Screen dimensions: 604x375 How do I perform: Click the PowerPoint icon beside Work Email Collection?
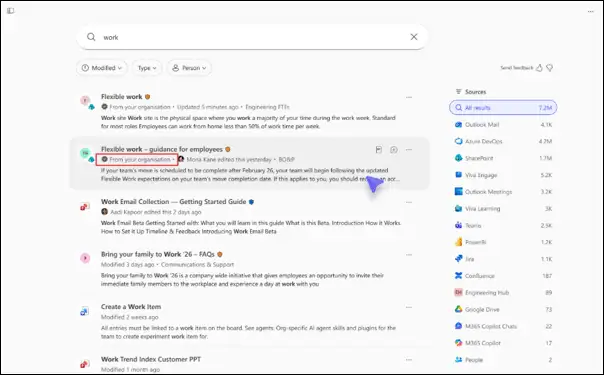tap(85, 207)
